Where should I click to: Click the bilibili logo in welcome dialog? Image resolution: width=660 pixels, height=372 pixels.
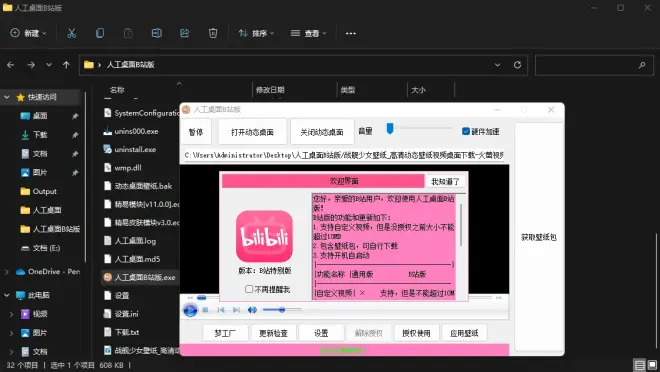(x=264, y=236)
